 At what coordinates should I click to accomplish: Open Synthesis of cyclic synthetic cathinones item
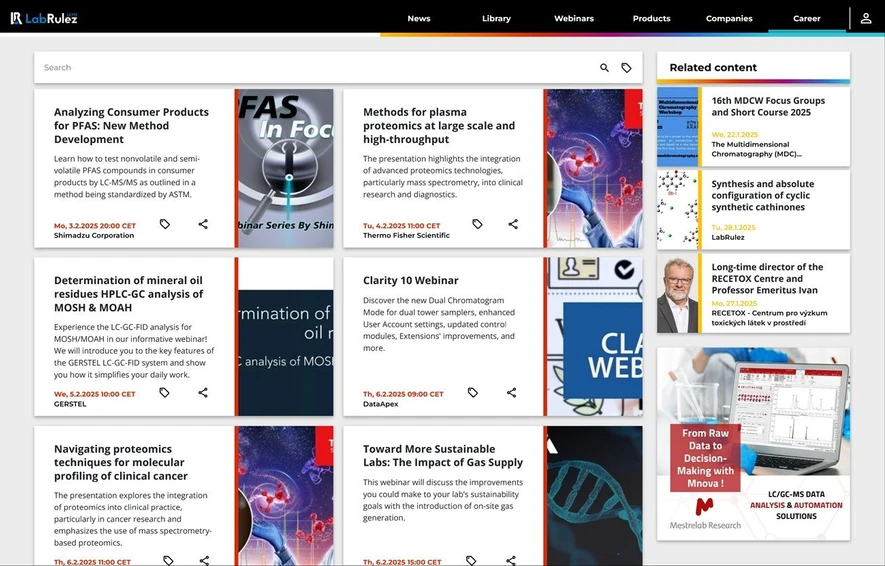[763, 195]
